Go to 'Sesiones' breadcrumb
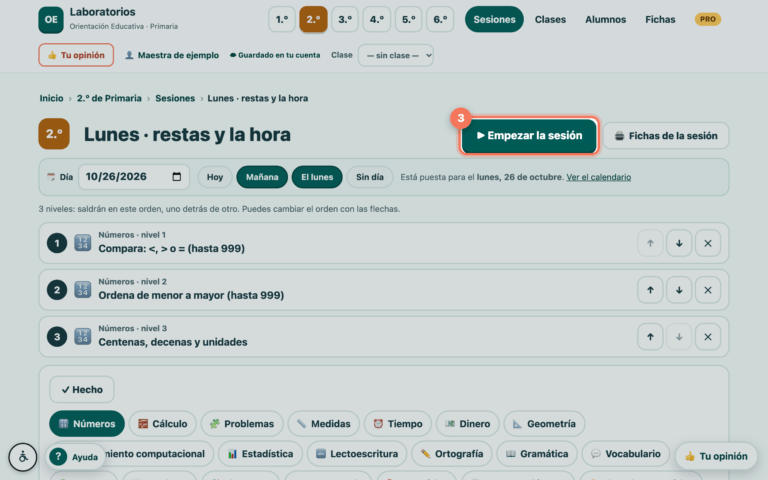The width and height of the screenshot is (768, 480). (x=175, y=98)
